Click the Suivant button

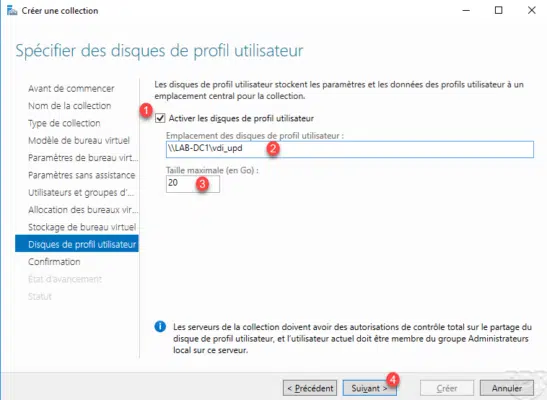click(369, 388)
